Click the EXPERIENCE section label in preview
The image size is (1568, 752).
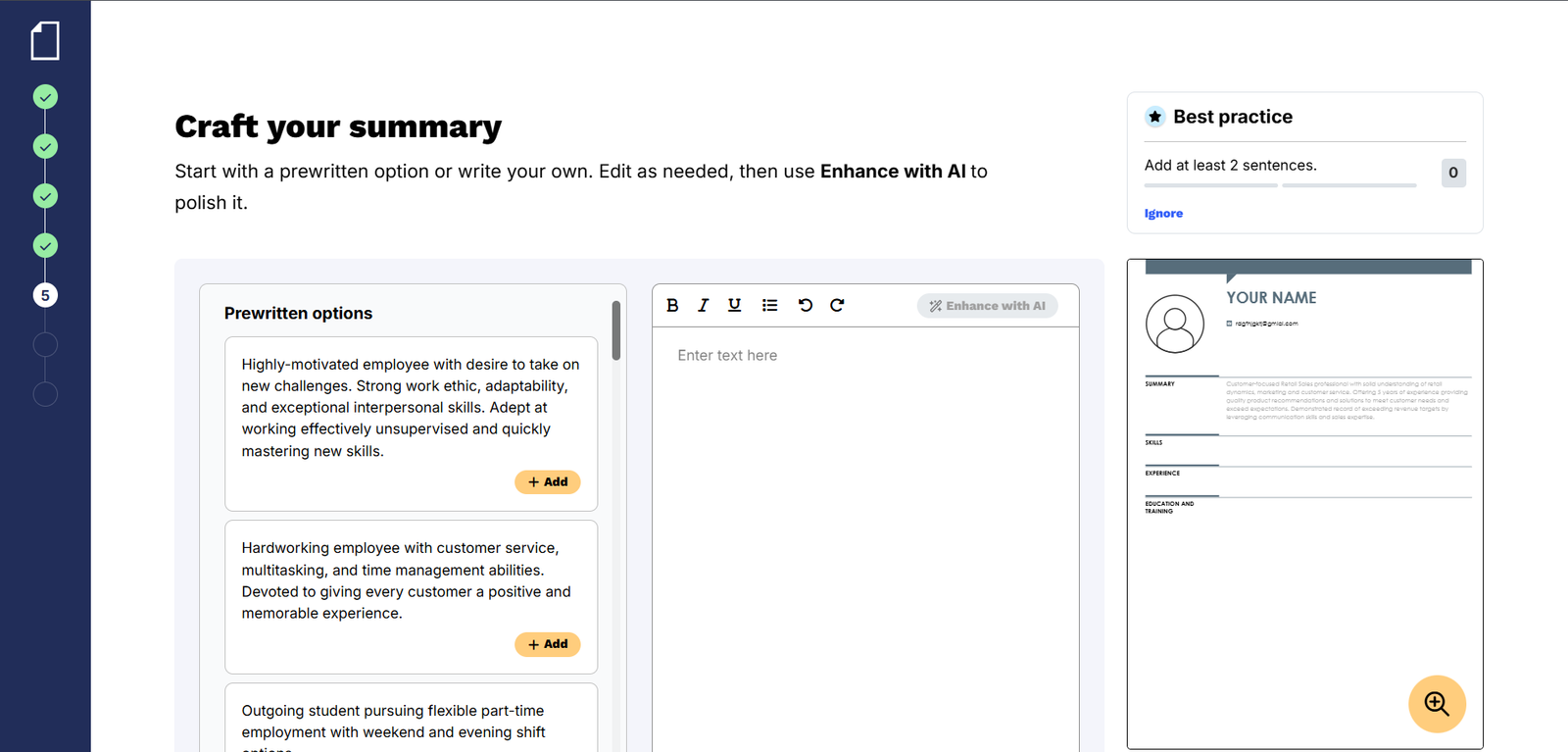coord(1162,474)
